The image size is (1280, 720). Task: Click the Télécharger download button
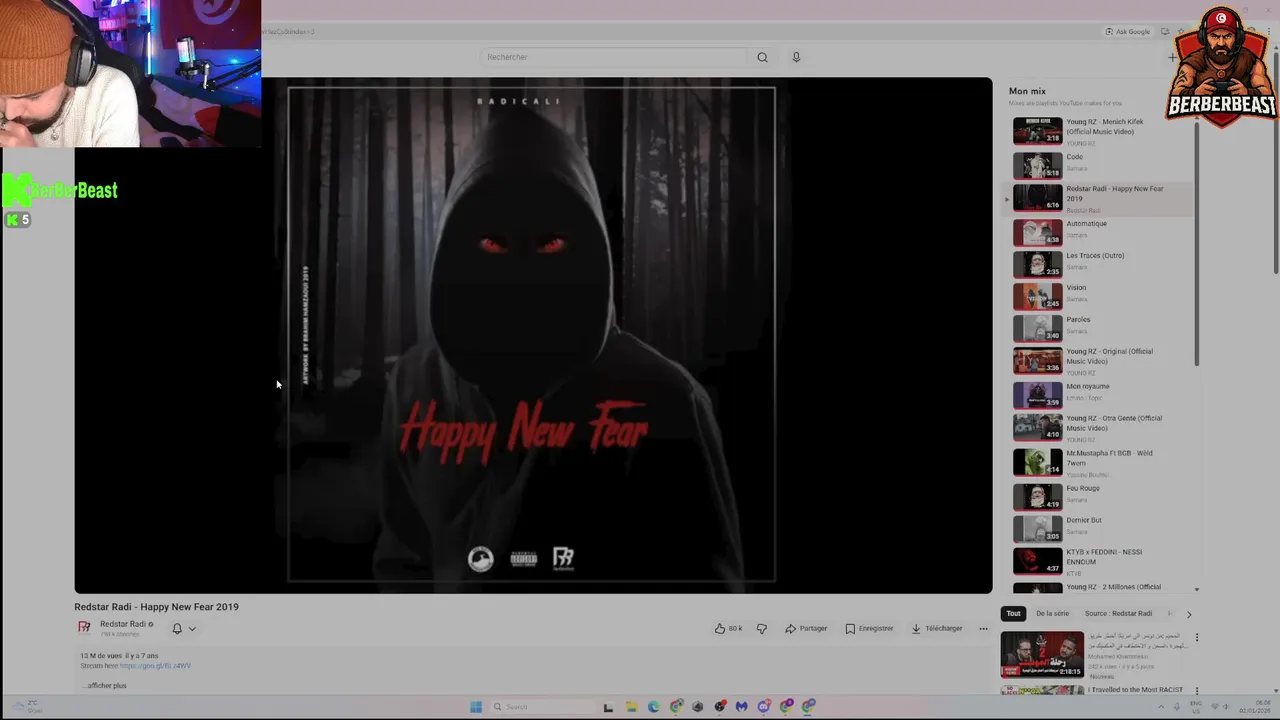936,629
